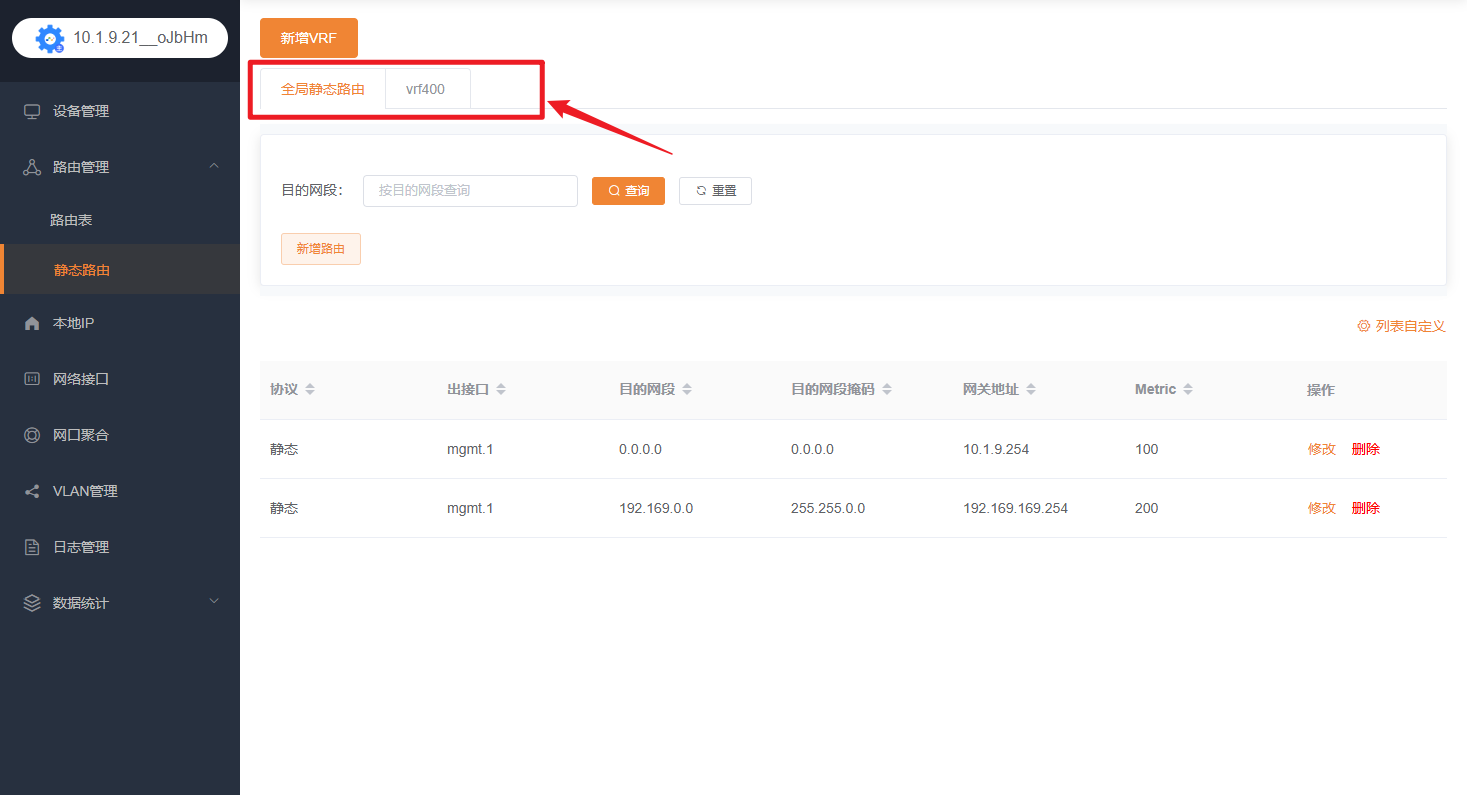Sort by 网关地址 column arrows
1467x795 pixels.
(x=1031, y=389)
